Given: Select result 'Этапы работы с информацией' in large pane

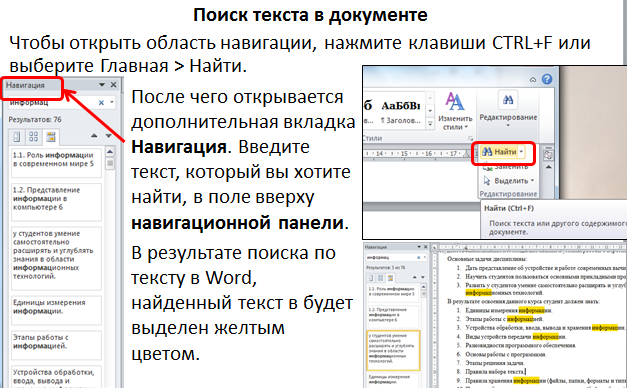Looking at the screenshot, I should coord(56,345).
